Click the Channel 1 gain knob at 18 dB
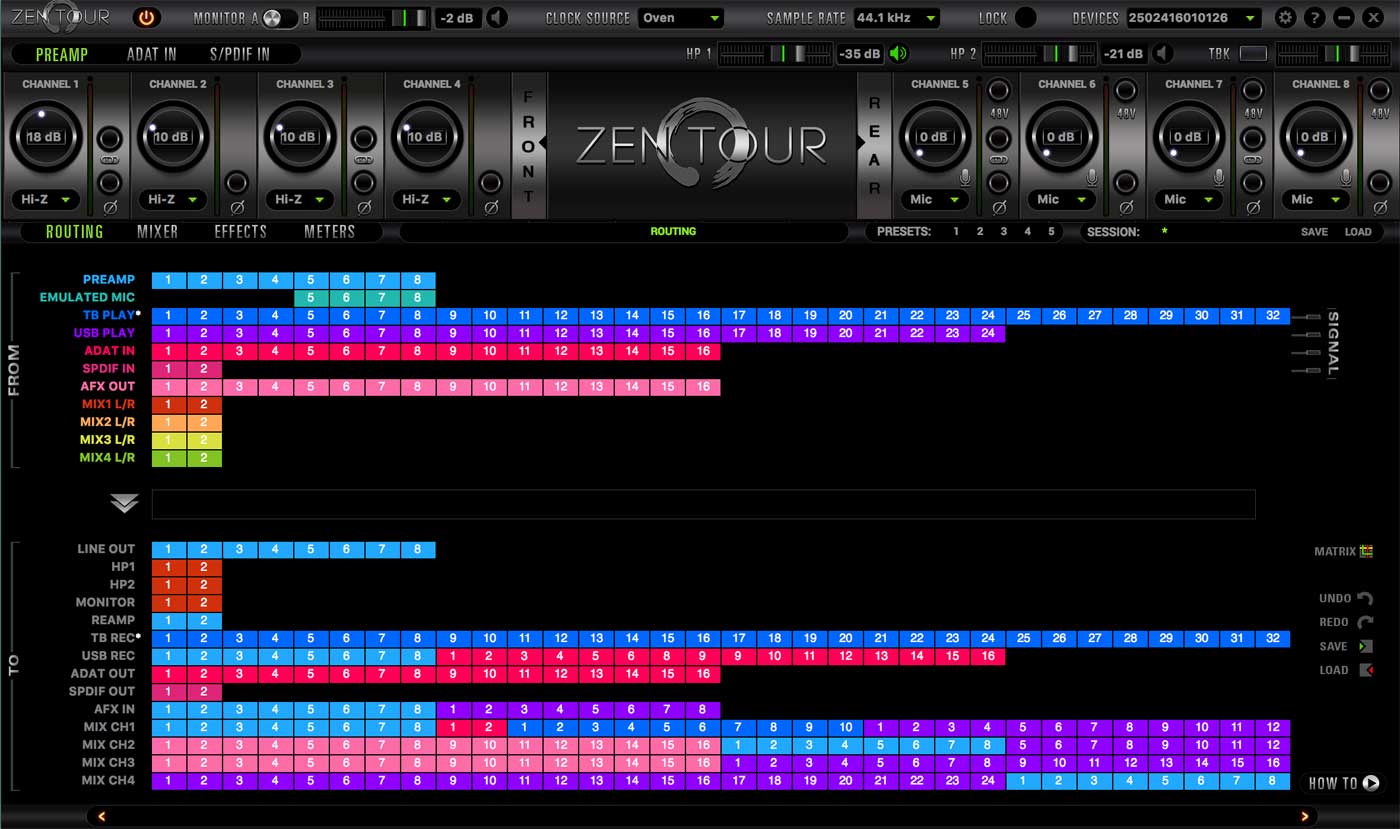 click(x=46, y=137)
